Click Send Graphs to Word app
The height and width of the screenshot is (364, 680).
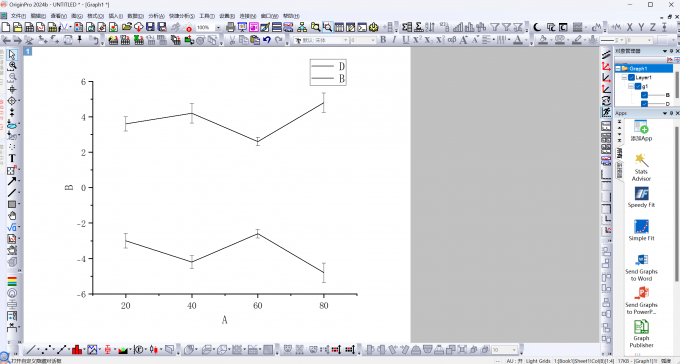641,267
